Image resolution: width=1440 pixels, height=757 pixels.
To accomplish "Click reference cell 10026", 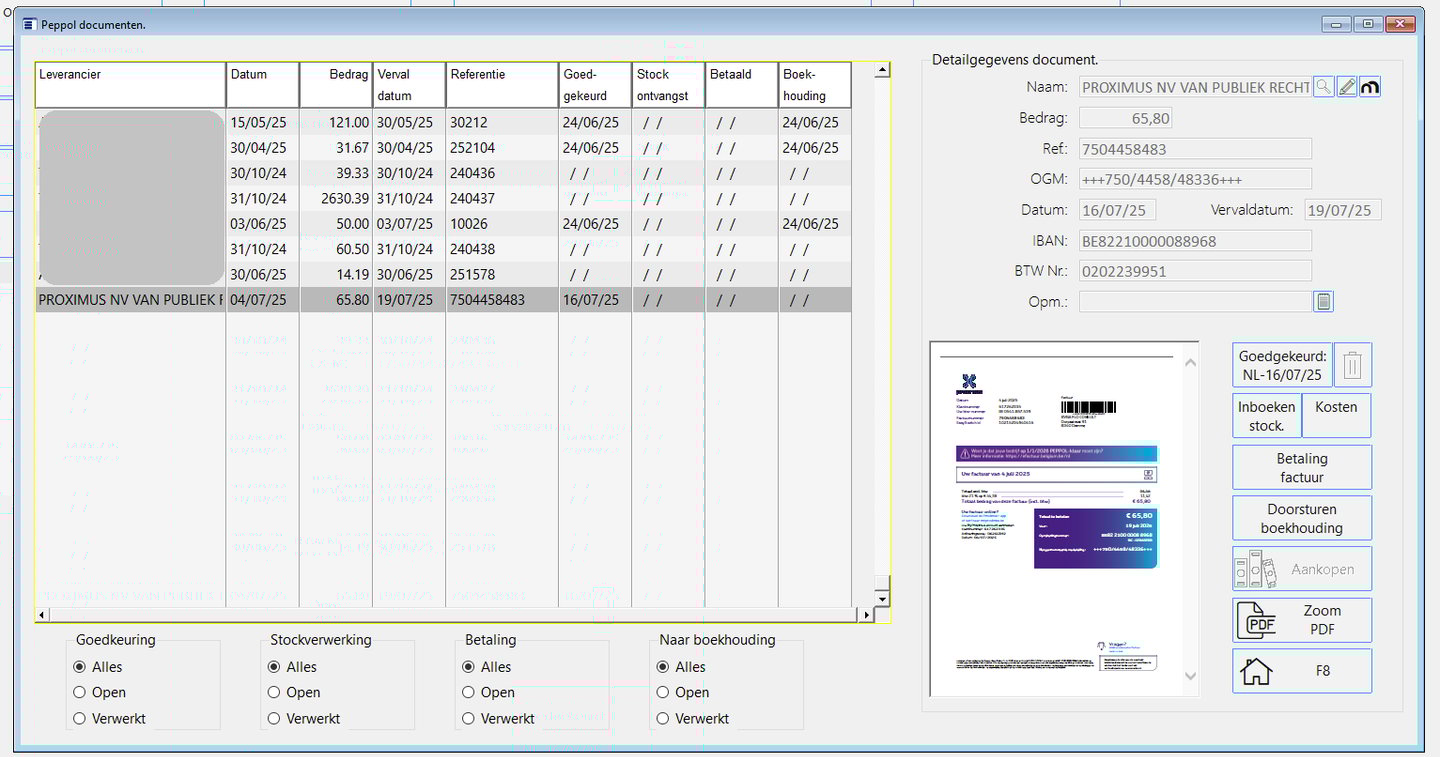I will click(503, 224).
